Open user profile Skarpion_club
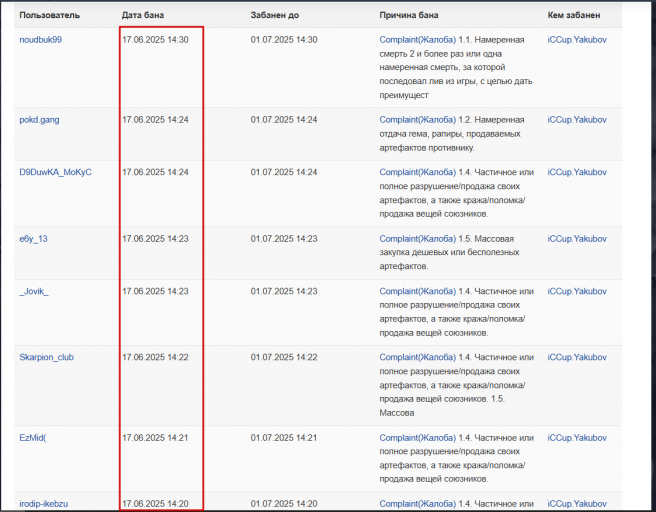This screenshot has height=512, width=656. click(46, 357)
